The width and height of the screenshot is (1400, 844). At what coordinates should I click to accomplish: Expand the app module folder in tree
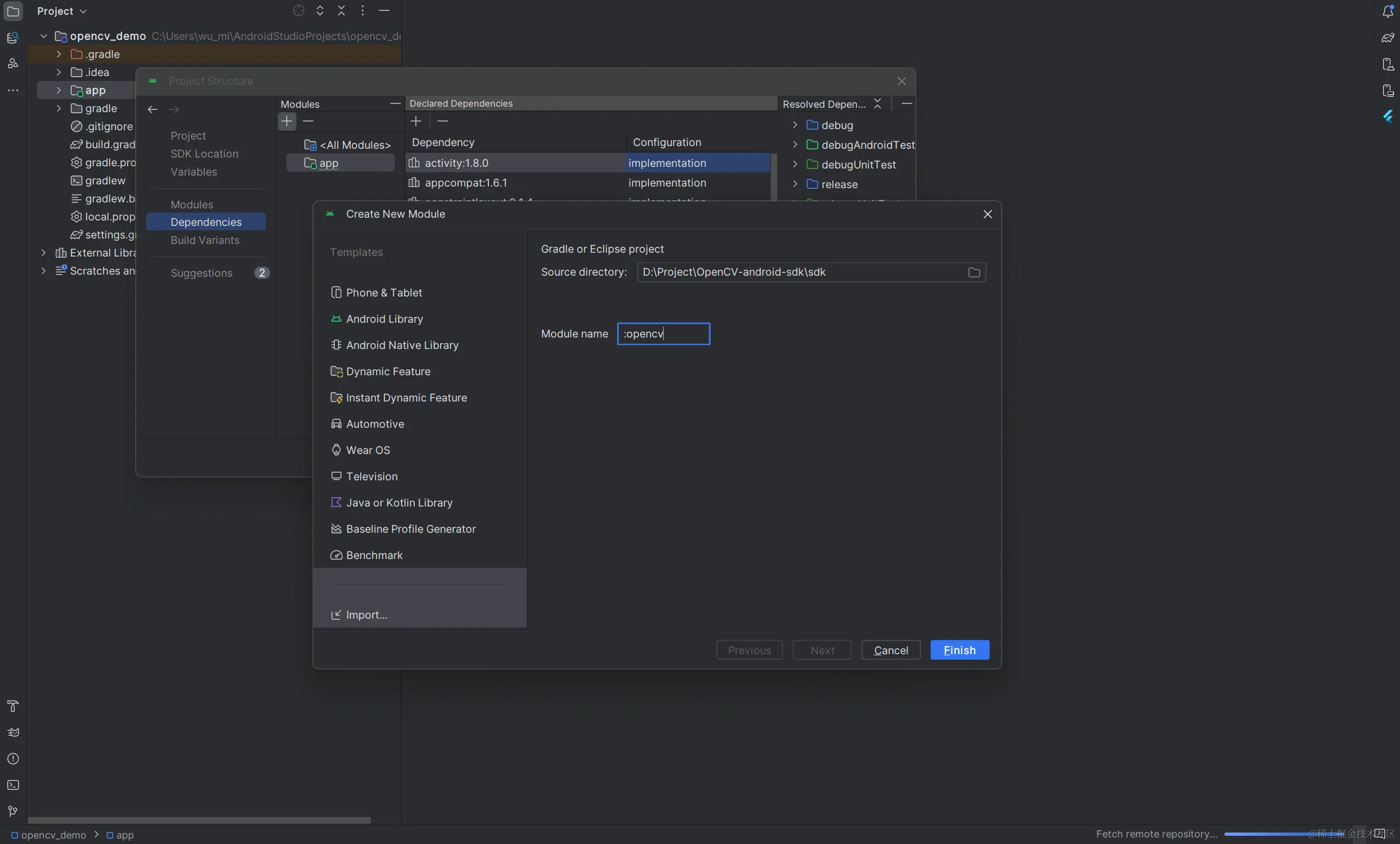pyautogui.click(x=59, y=90)
